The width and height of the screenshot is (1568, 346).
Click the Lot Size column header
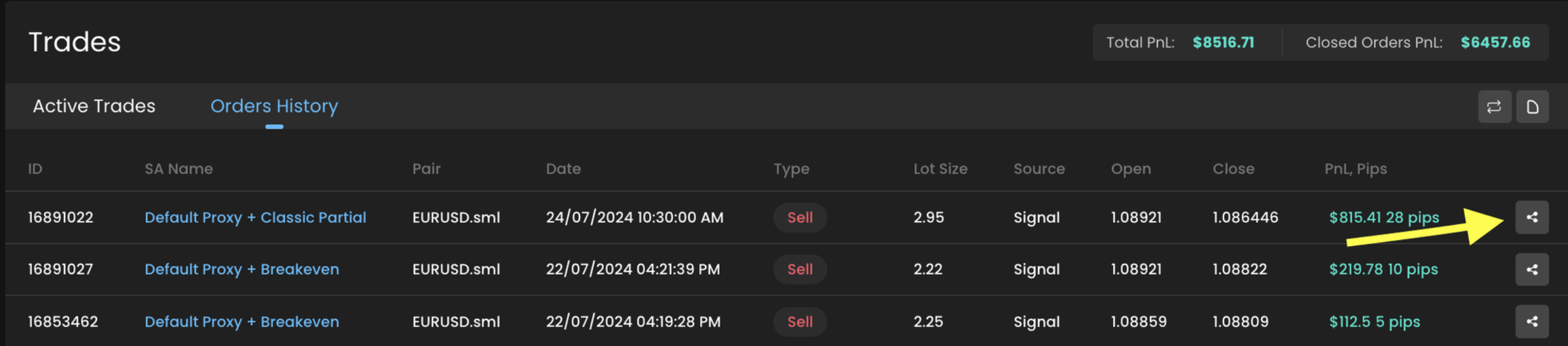pyautogui.click(x=940, y=169)
